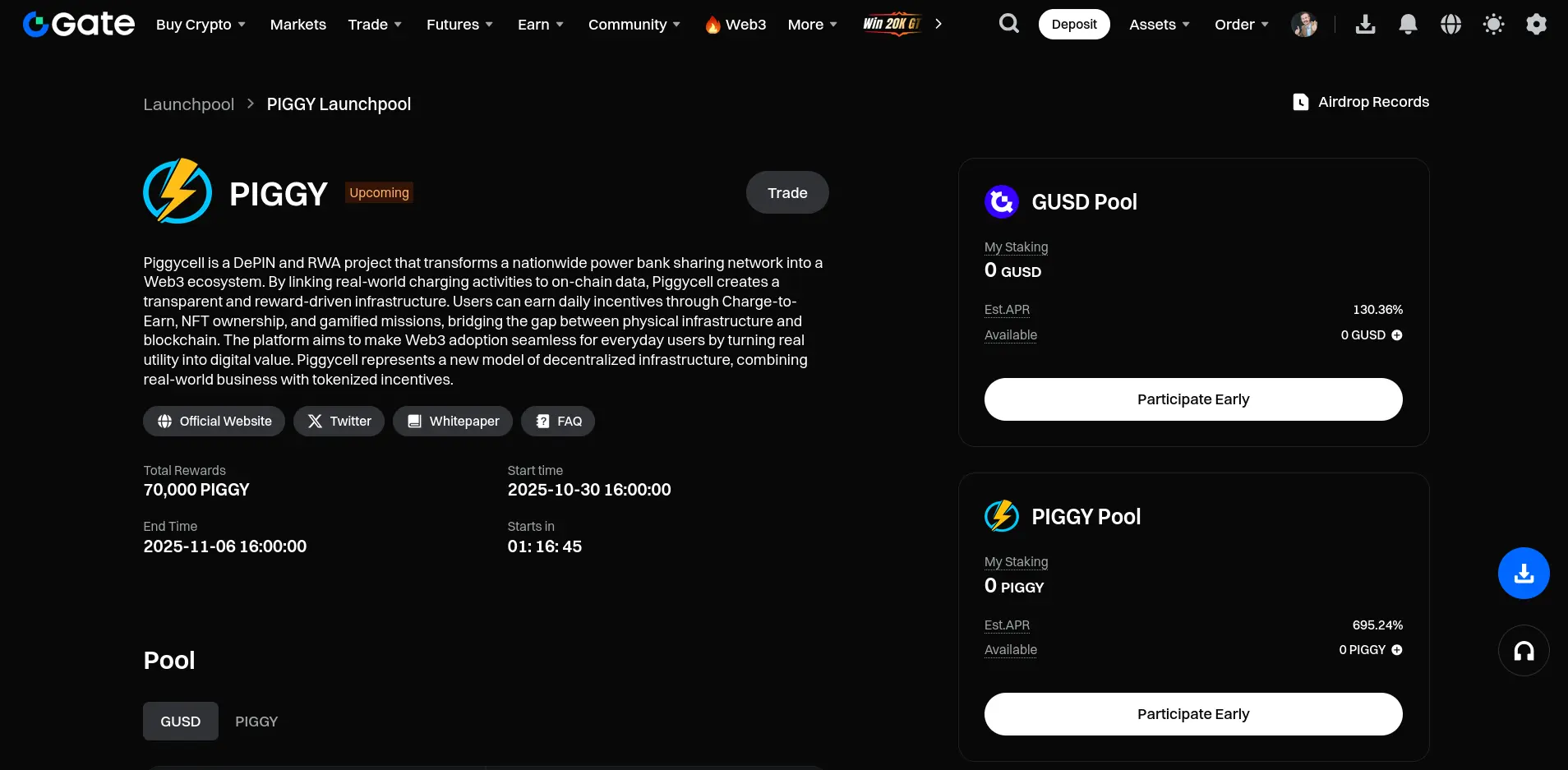Click the Trade button beside PIGGY

[x=787, y=192]
